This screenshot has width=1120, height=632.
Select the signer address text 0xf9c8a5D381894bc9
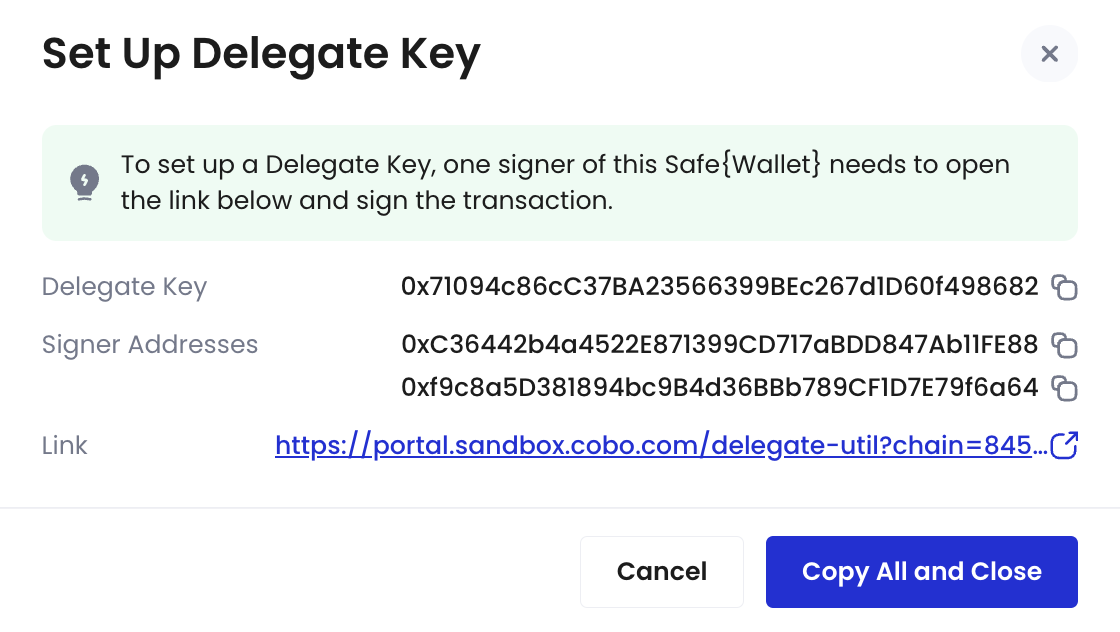coord(719,387)
